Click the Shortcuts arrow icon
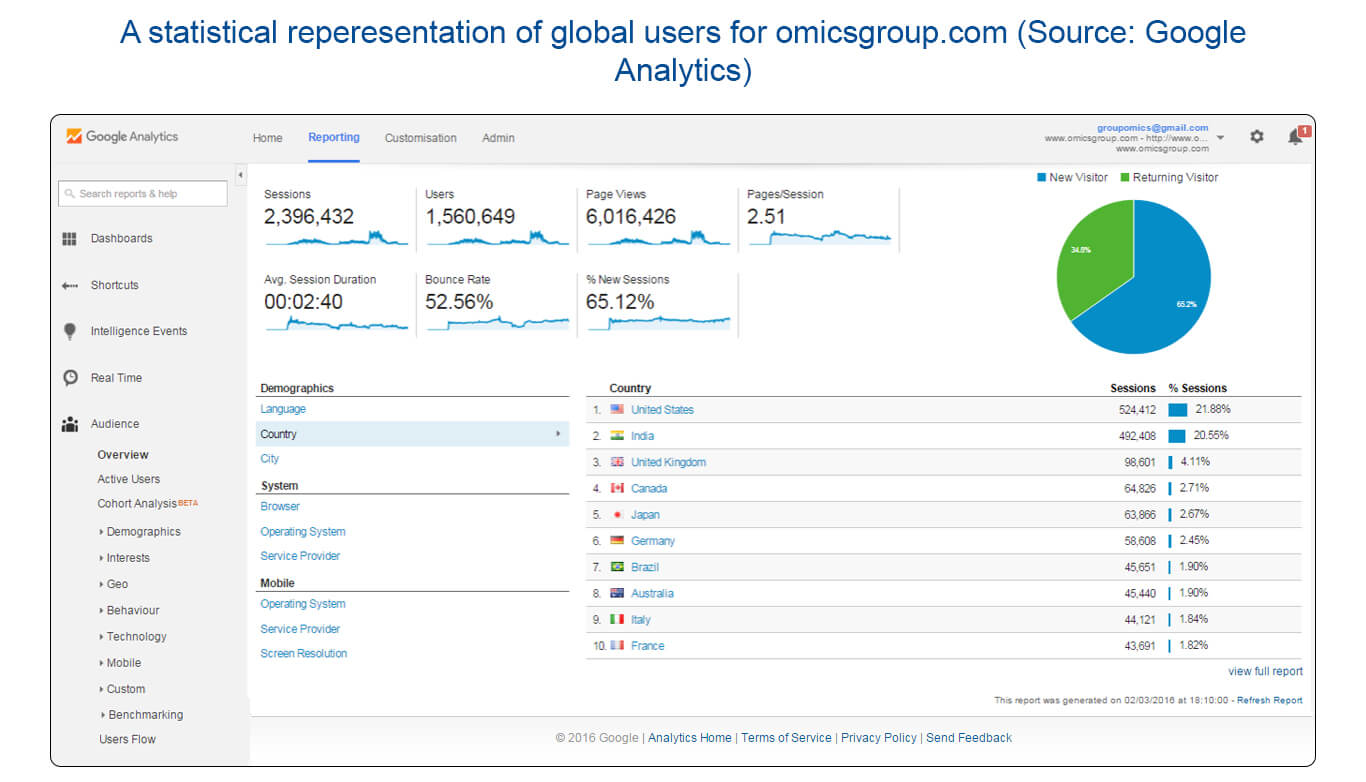This screenshot has height=782, width=1366. 70,285
